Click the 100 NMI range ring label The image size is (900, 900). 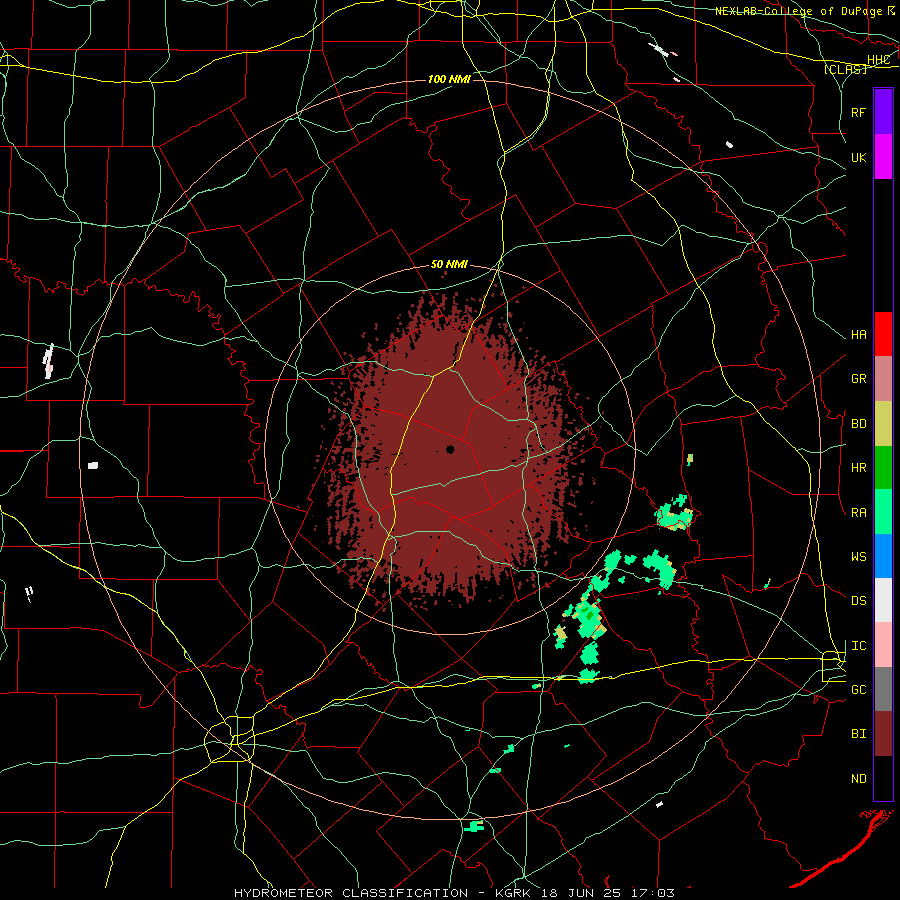449,79
